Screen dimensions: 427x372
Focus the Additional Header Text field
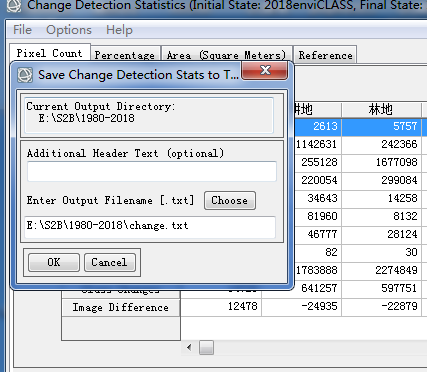pyautogui.click(x=152, y=171)
